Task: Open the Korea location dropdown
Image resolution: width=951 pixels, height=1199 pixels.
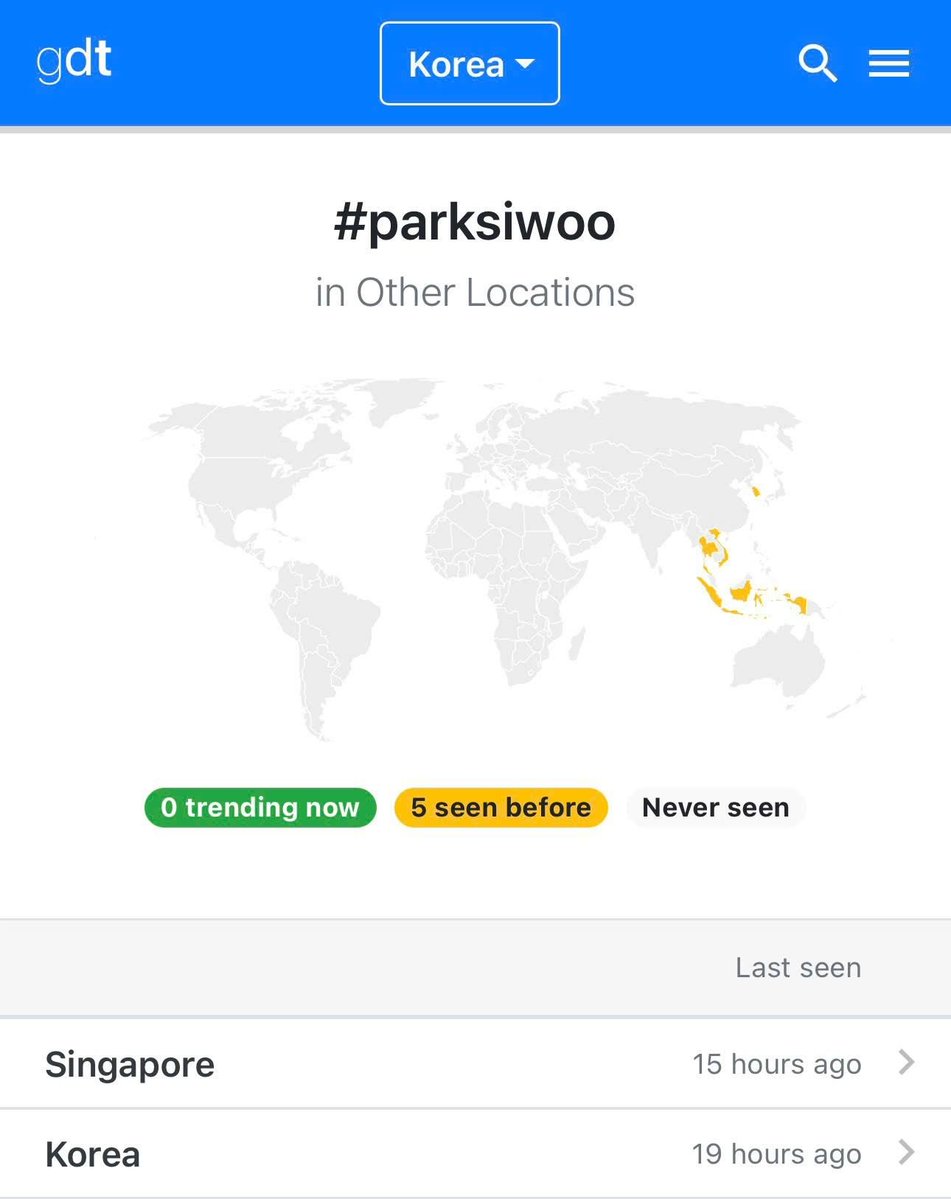Action: click(469, 63)
